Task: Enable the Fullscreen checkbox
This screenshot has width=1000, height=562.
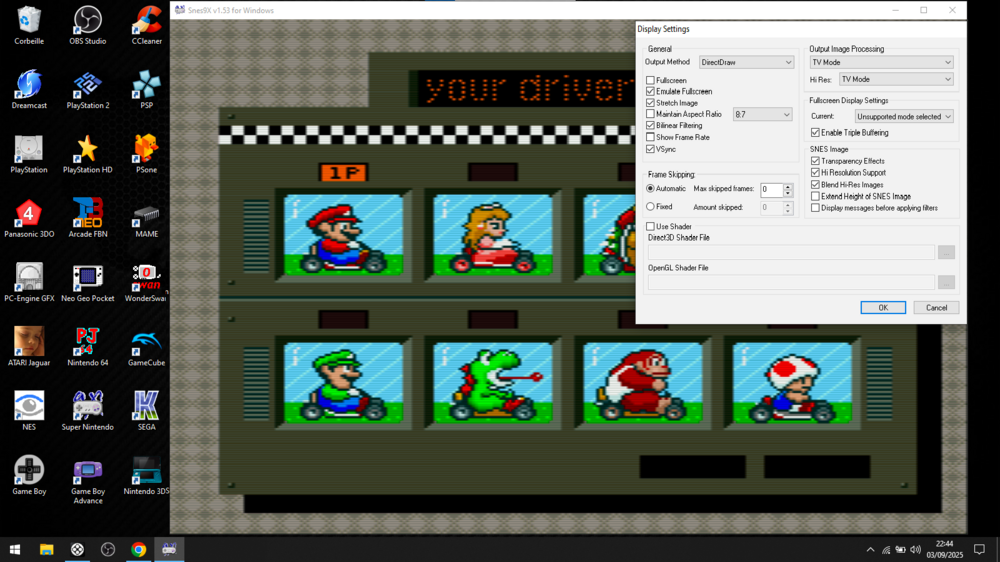Action: [651, 80]
